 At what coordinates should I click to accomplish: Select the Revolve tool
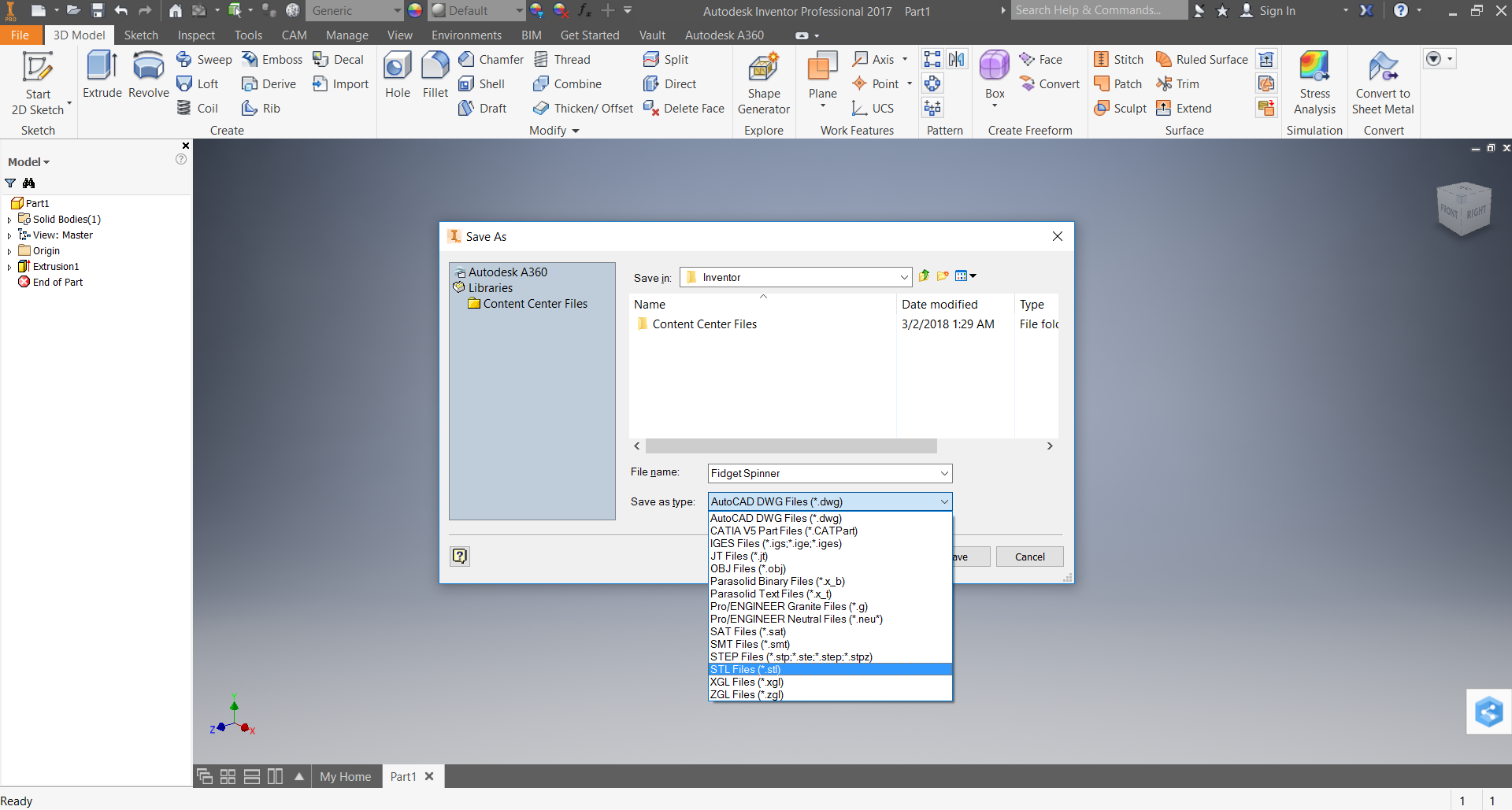(x=148, y=75)
